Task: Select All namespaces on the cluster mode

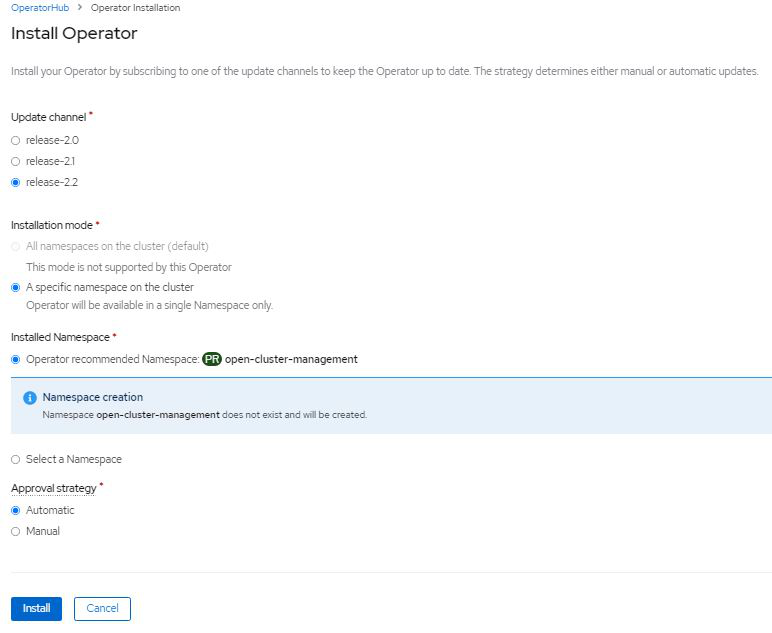Action: (15, 246)
